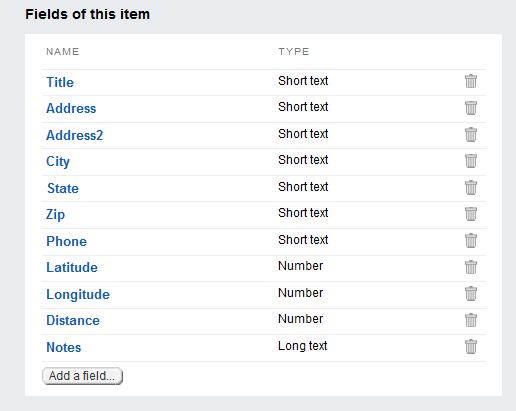Open the Longitude field link

[78, 295]
